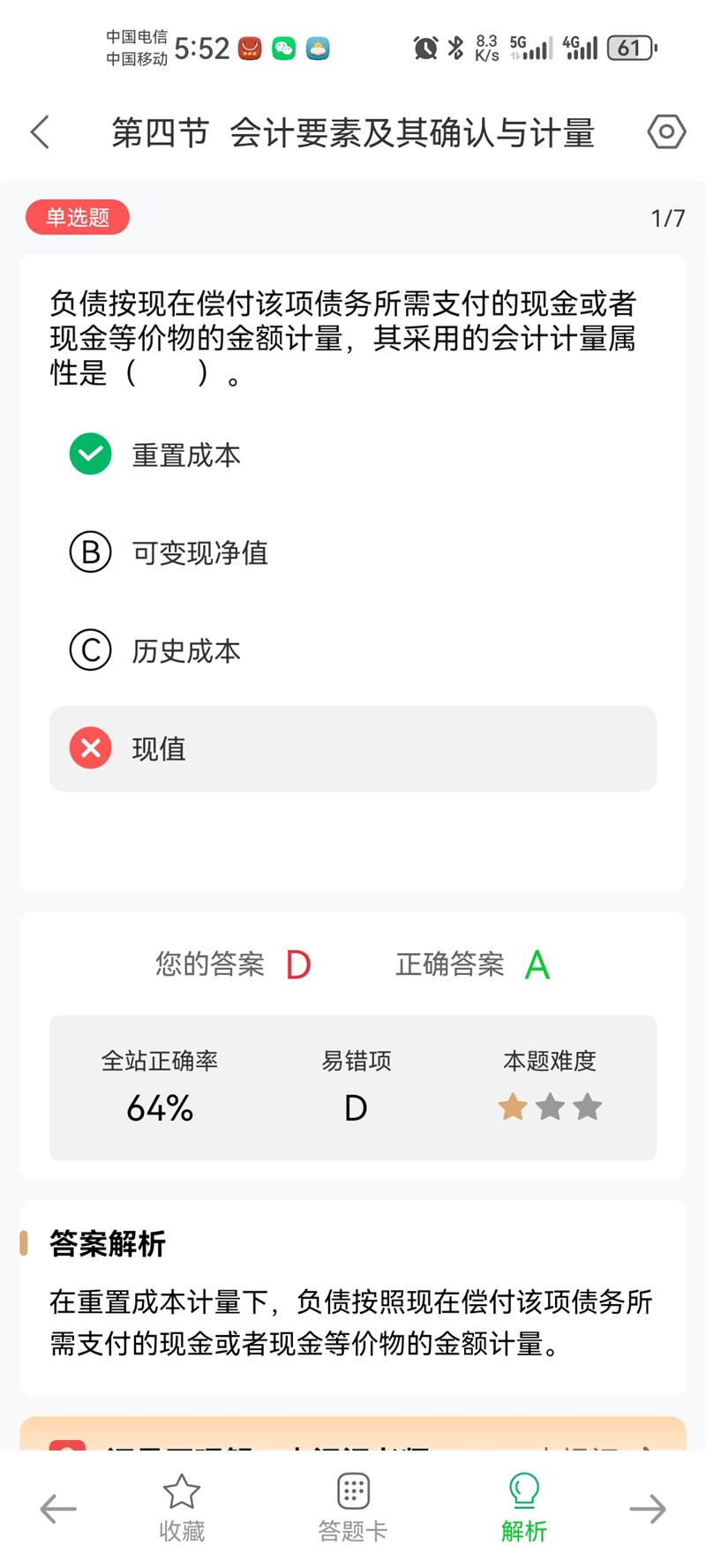Tap the WeChat icon in the status bar
706x1568 pixels.
pos(284,48)
